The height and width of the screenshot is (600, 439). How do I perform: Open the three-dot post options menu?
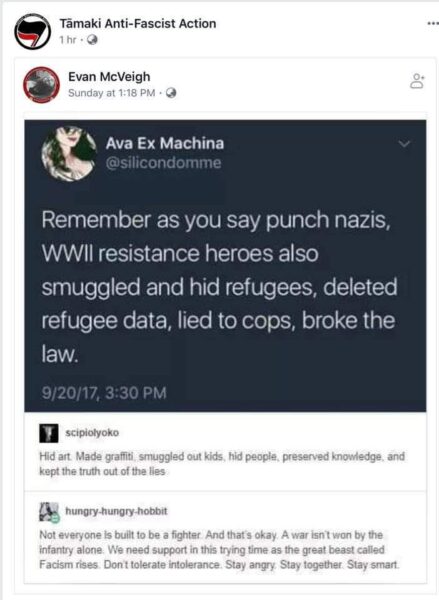433,23
